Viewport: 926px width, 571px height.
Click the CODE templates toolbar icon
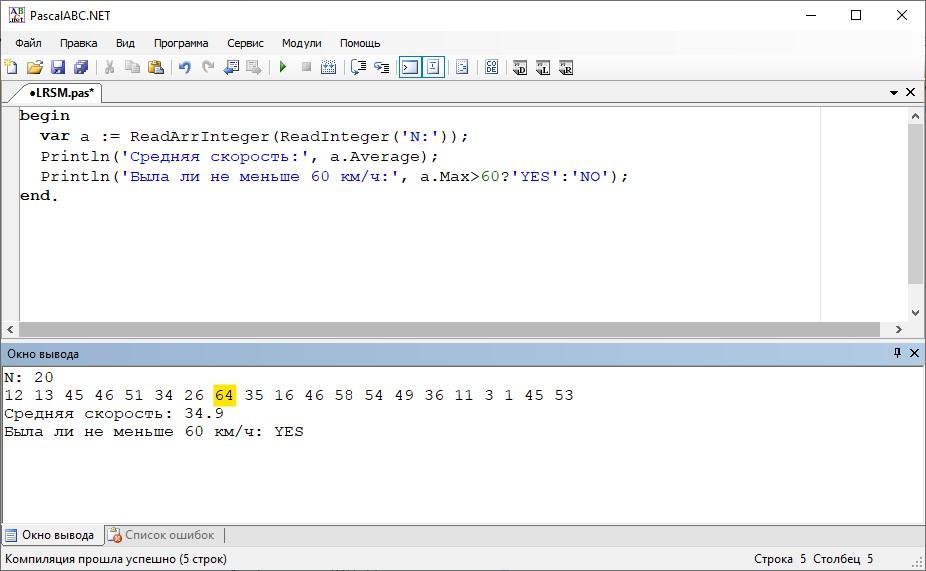pos(491,67)
